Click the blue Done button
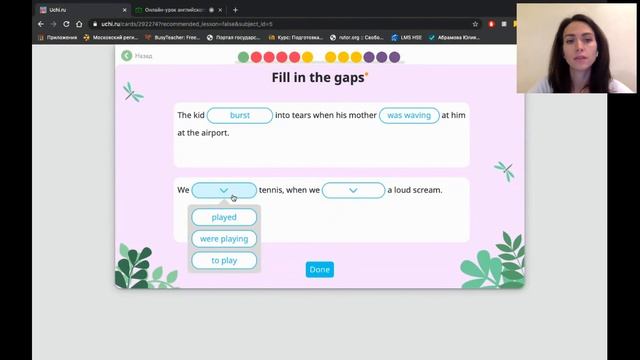Image resolution: width=640 pixels, height=360 pixels. point(320,269)
